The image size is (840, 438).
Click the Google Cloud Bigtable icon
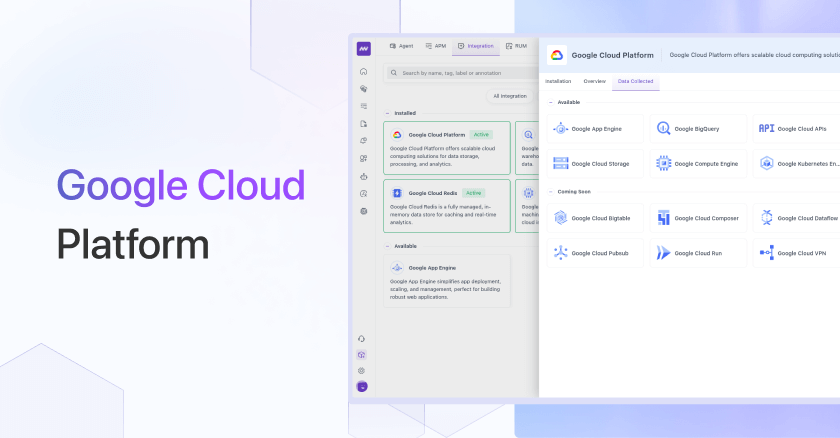click(561, 218)
